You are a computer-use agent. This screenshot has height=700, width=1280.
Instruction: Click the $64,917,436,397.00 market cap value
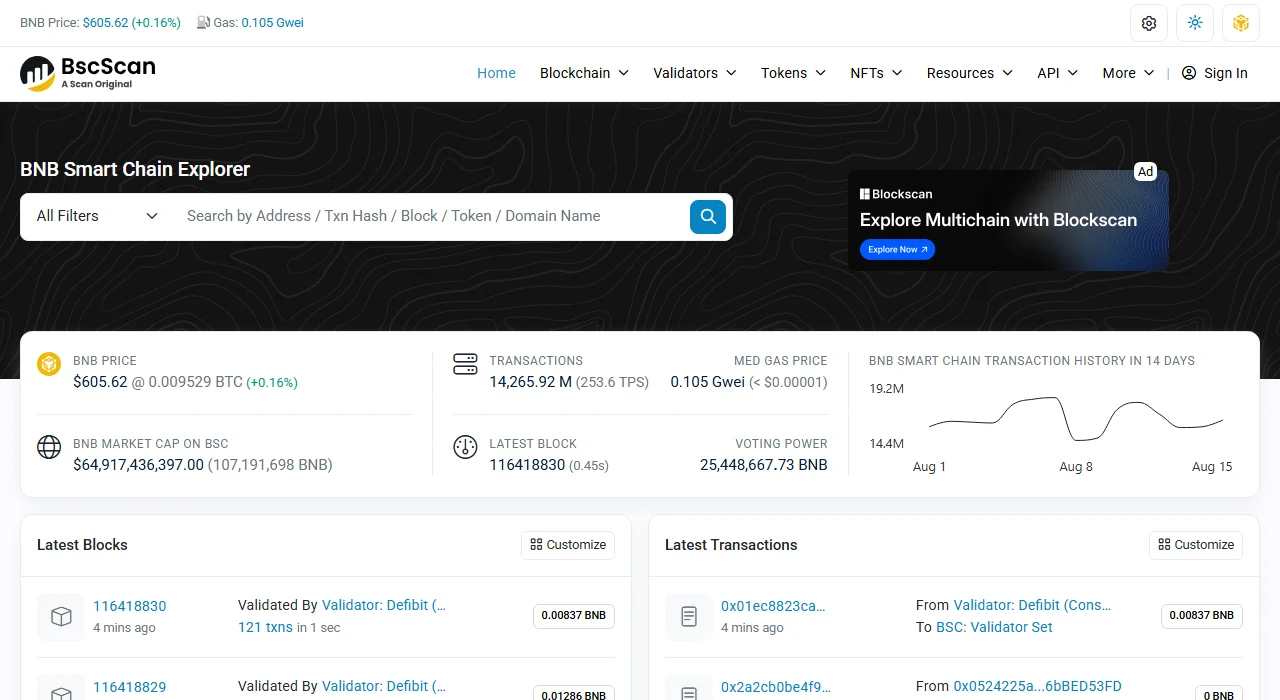(x=138, y=465)
